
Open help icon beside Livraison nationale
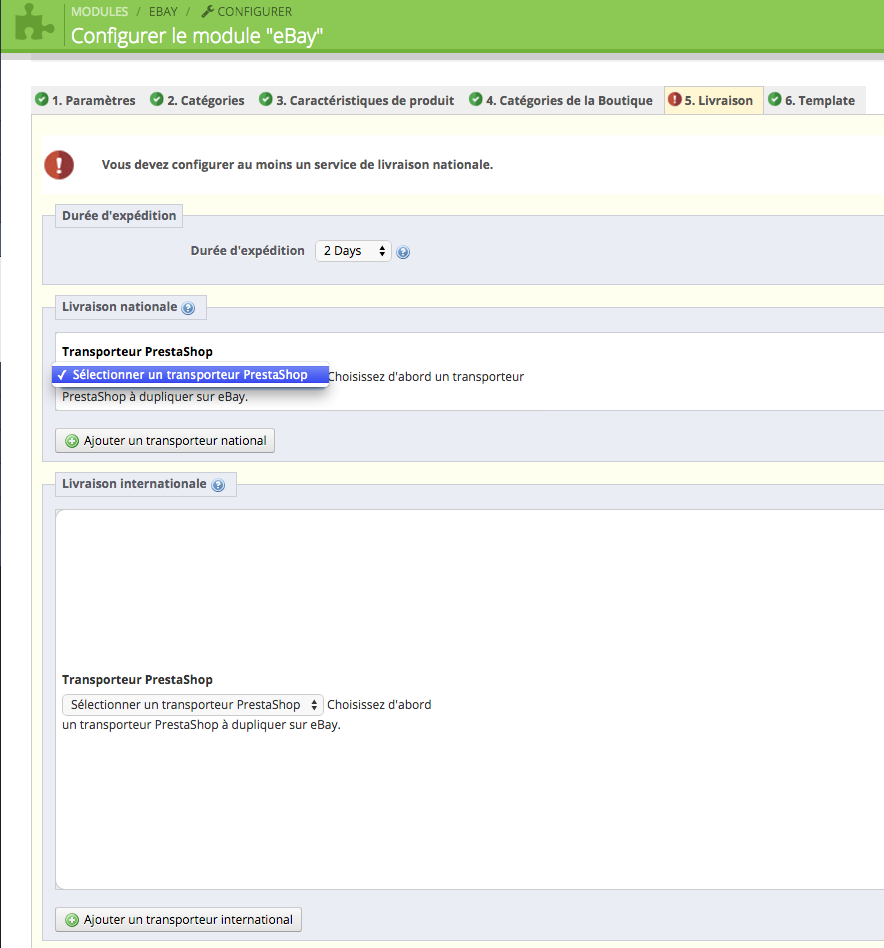pyautogui.click(x=189, y=308)
